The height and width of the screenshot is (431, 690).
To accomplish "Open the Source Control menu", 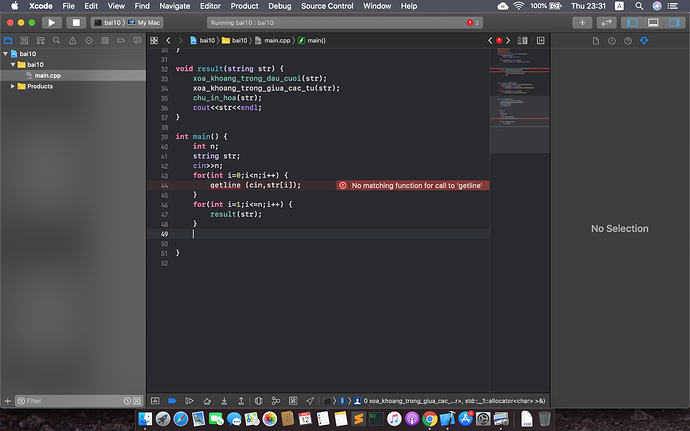I will [x=327, y=6].
